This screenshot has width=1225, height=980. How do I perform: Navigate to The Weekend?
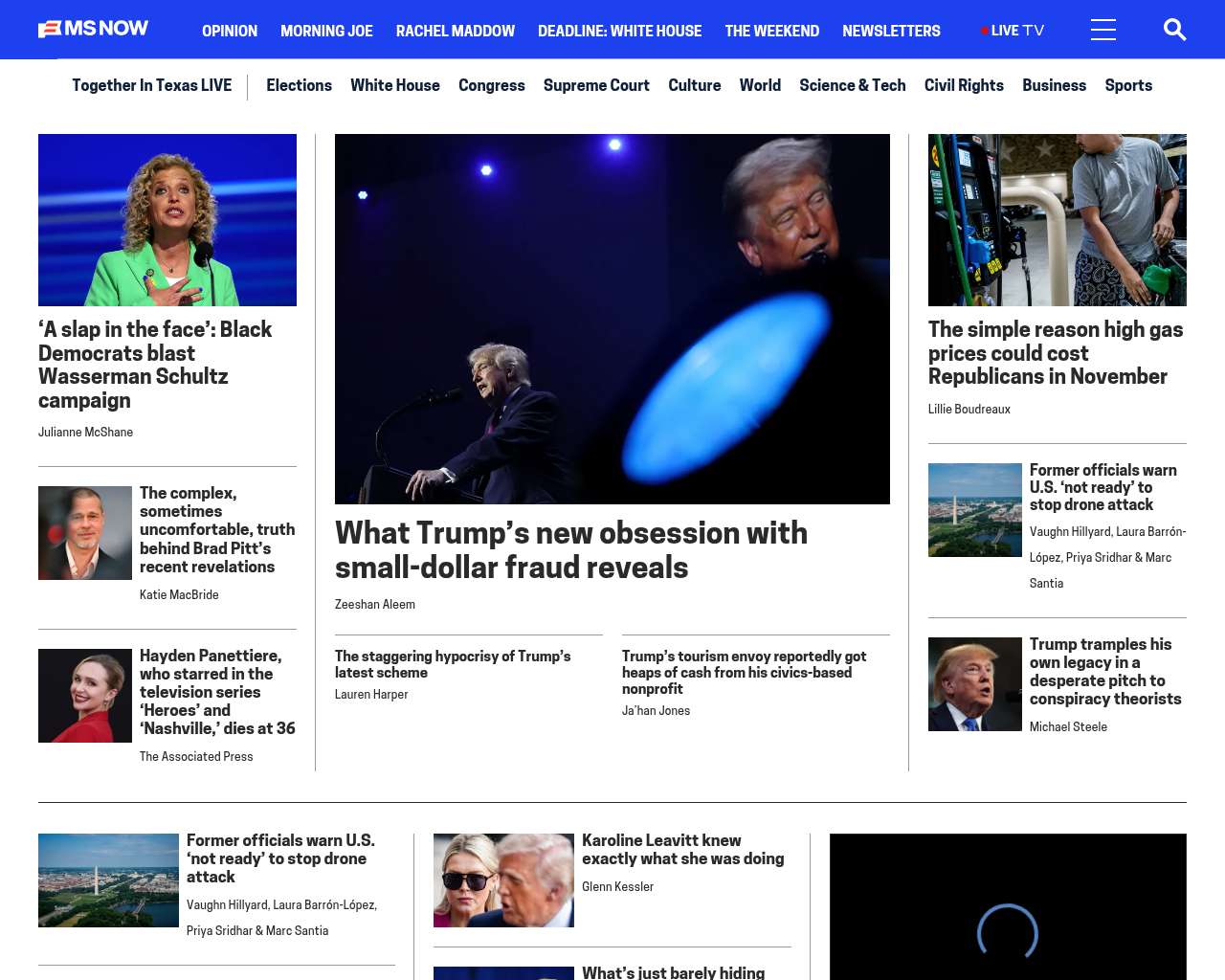772,31
